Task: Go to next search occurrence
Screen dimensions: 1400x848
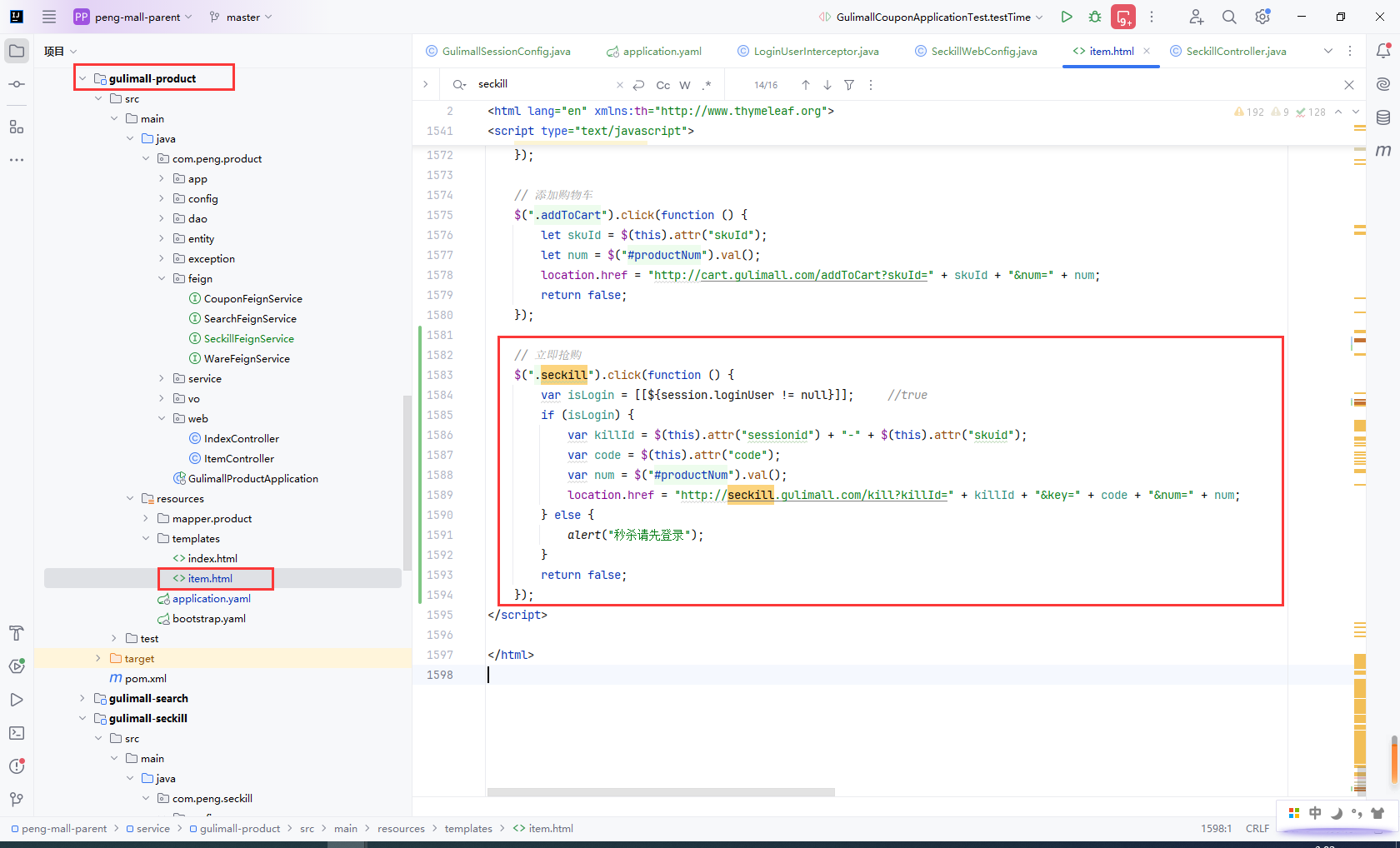Action: pyautogui.click(x=827, y=85)
